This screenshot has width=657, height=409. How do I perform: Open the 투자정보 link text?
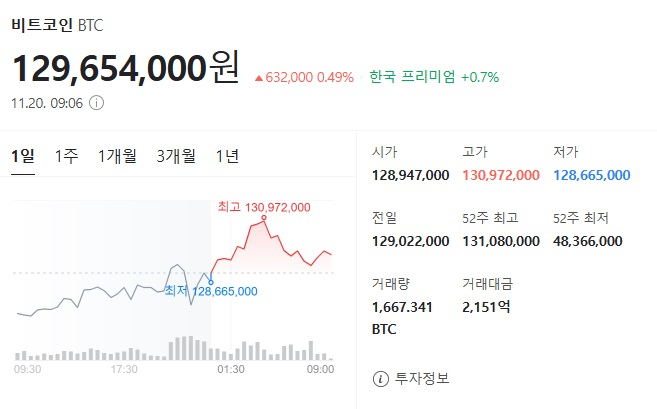pos(423,378)
